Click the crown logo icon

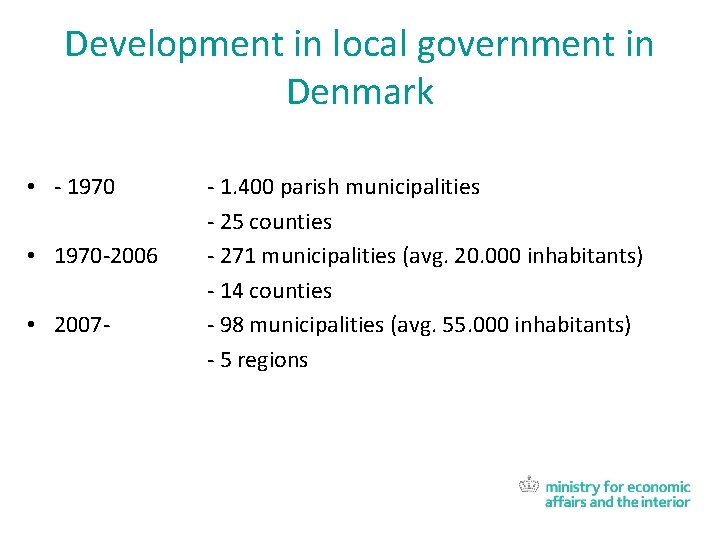click(x=529, y=484)
